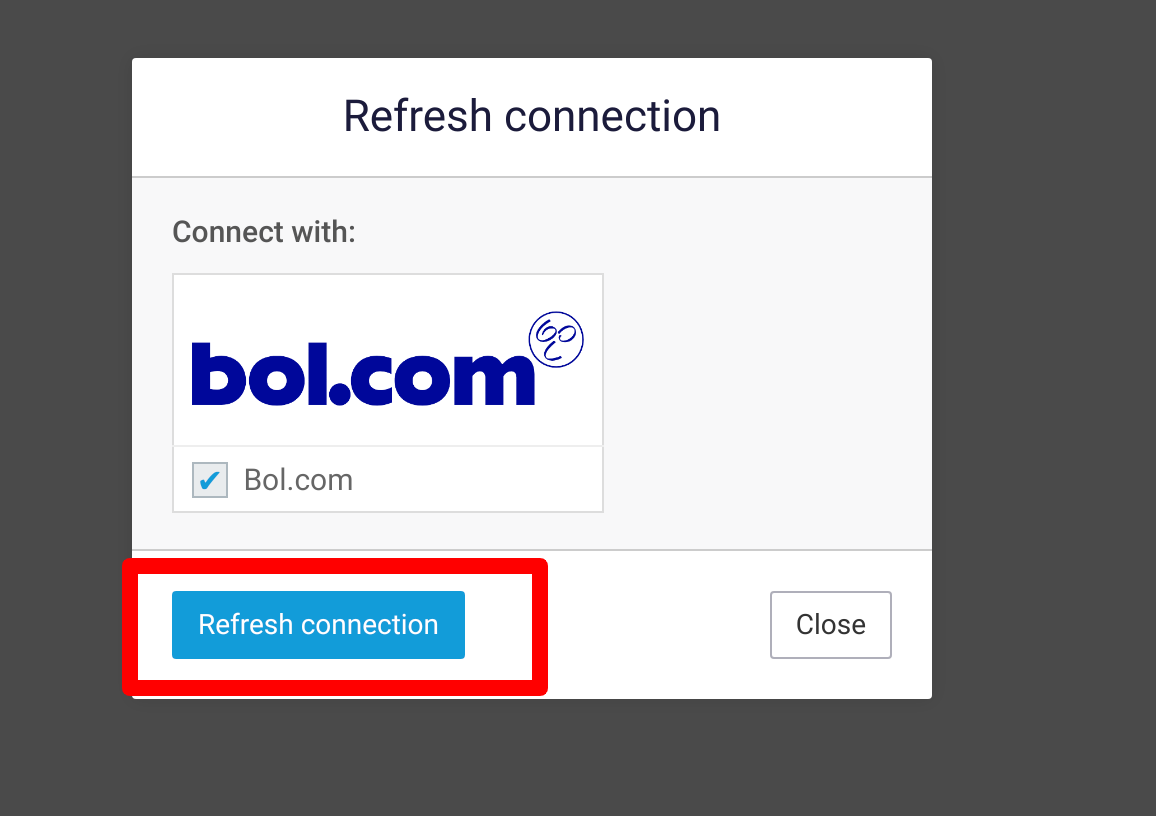Click the red highlight border around Refresh connection
Viewport: 1156px width, 816px height.
tap(335, 565)
